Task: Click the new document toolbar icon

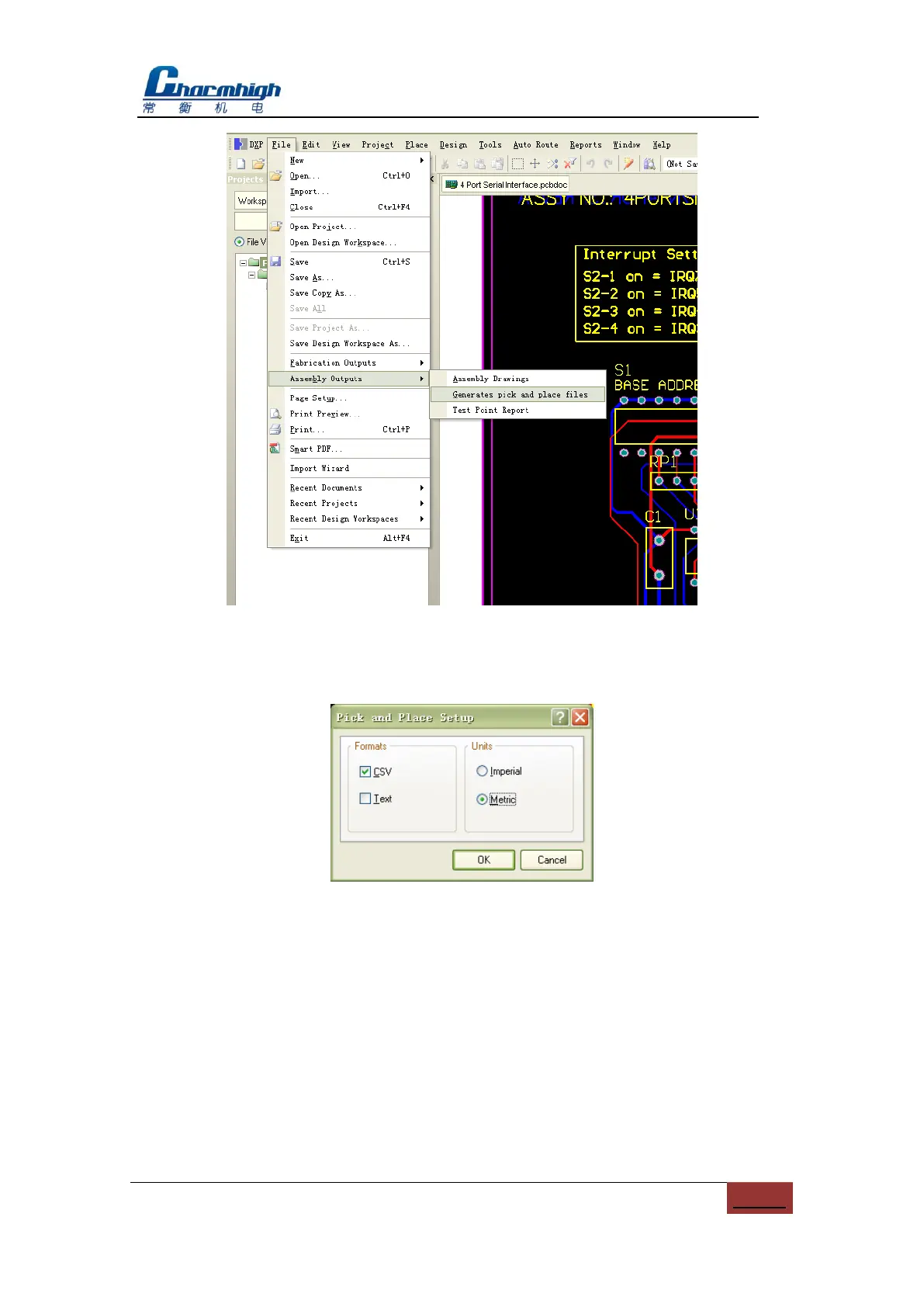Action: [241, 164]
